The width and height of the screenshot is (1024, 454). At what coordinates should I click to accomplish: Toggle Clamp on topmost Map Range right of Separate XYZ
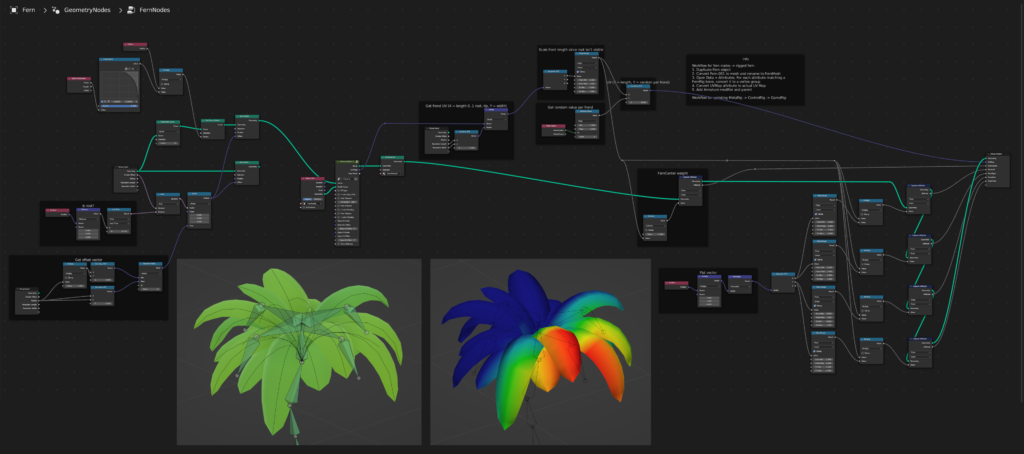(x=816, y=214)
